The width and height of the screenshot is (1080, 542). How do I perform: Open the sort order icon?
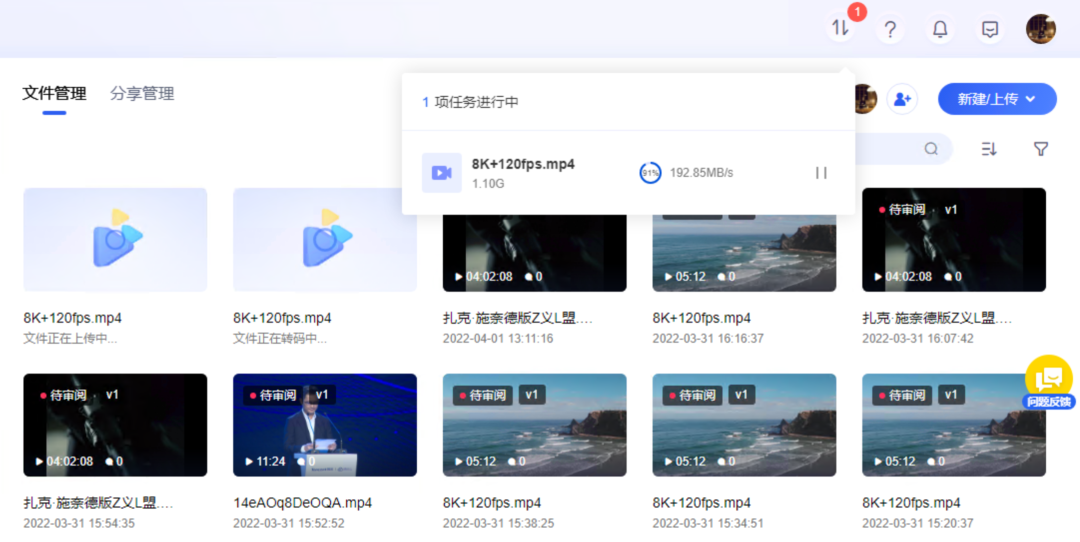(x=989, y=149)
